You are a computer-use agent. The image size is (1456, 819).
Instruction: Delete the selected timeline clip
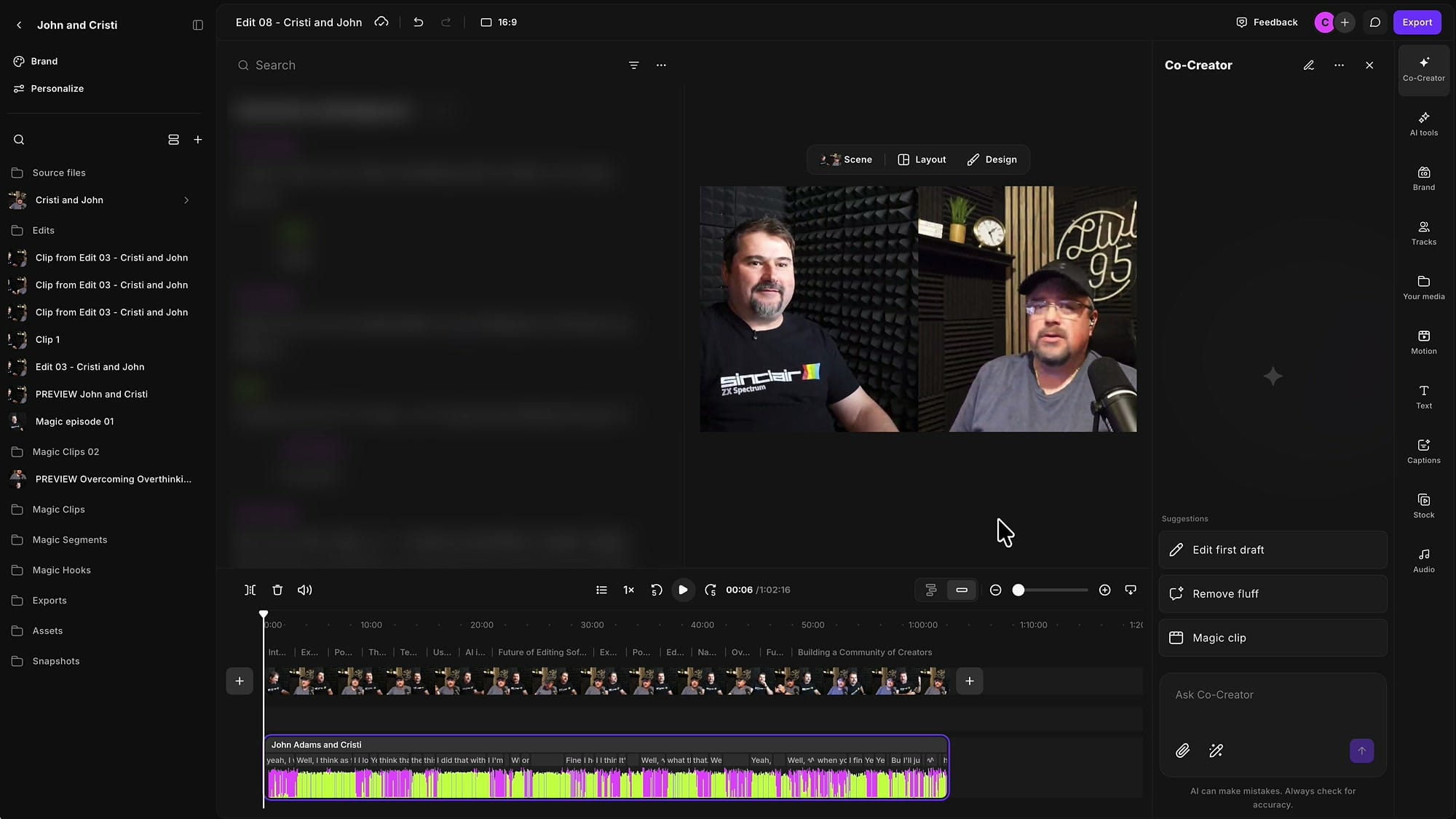[x=277, y=590]
